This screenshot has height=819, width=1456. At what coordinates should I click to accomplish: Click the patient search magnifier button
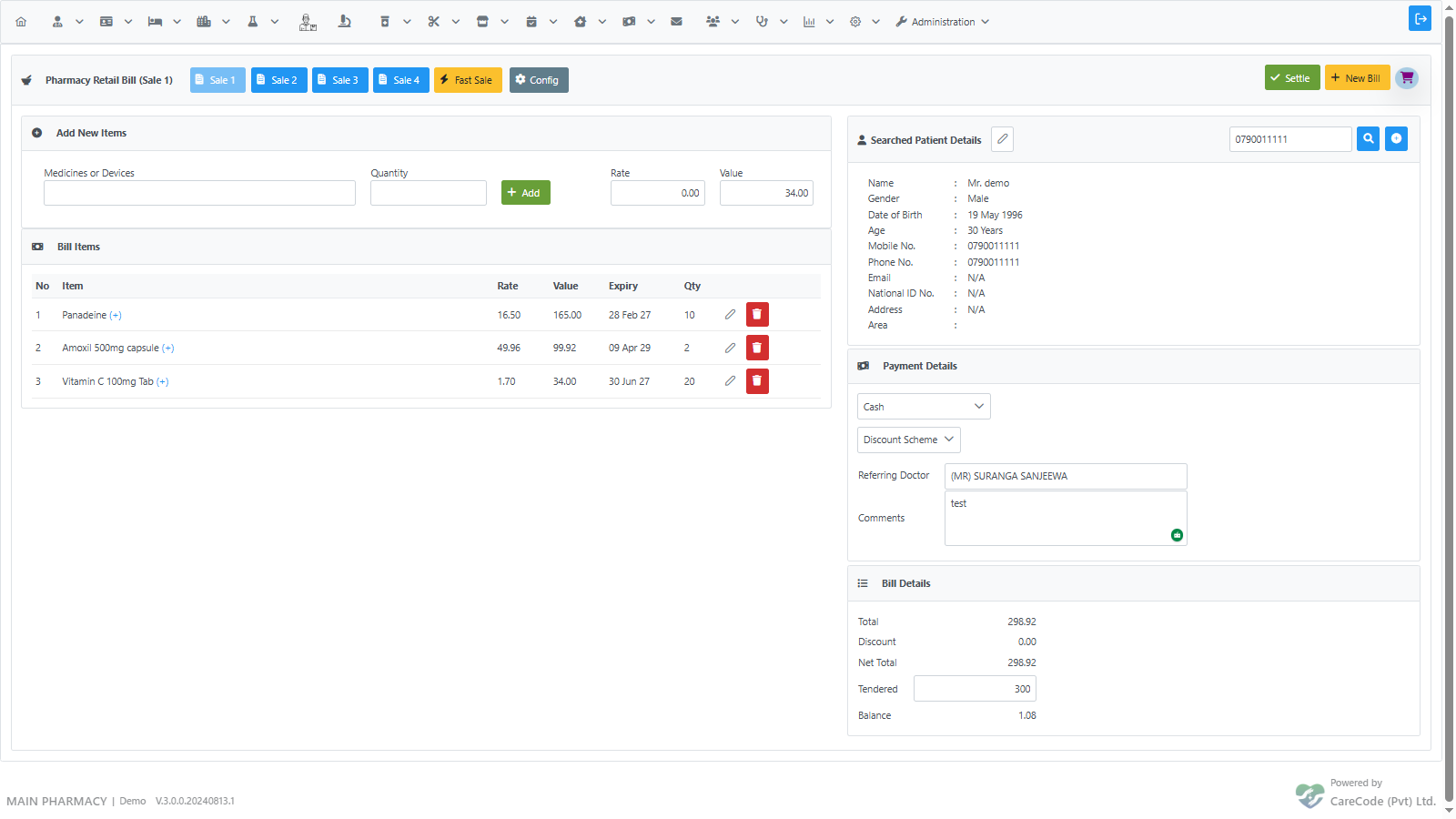click(x=1368, y=139)
